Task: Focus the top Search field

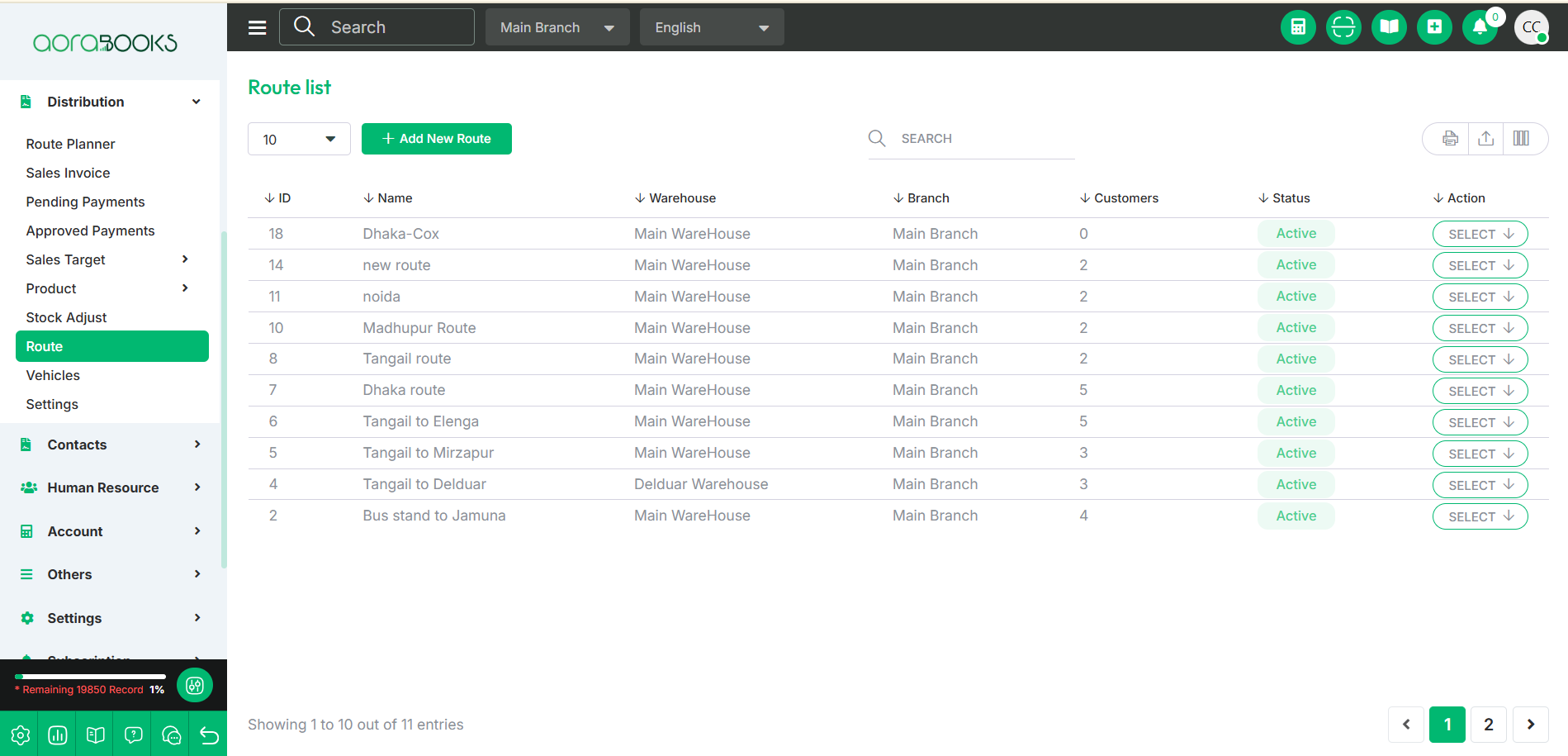Action: (377, 27)
